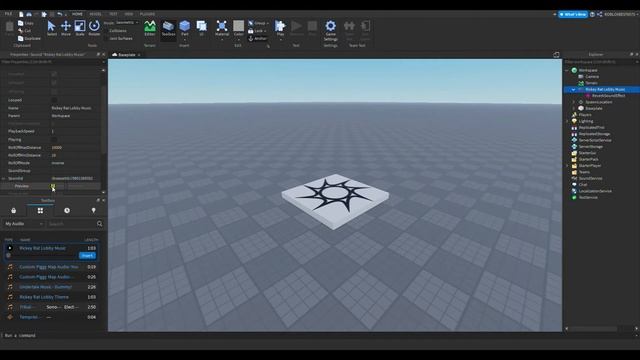
Task: Collapse Rickey Rat Lobby Music in Explorer
Action: (573, 89)
